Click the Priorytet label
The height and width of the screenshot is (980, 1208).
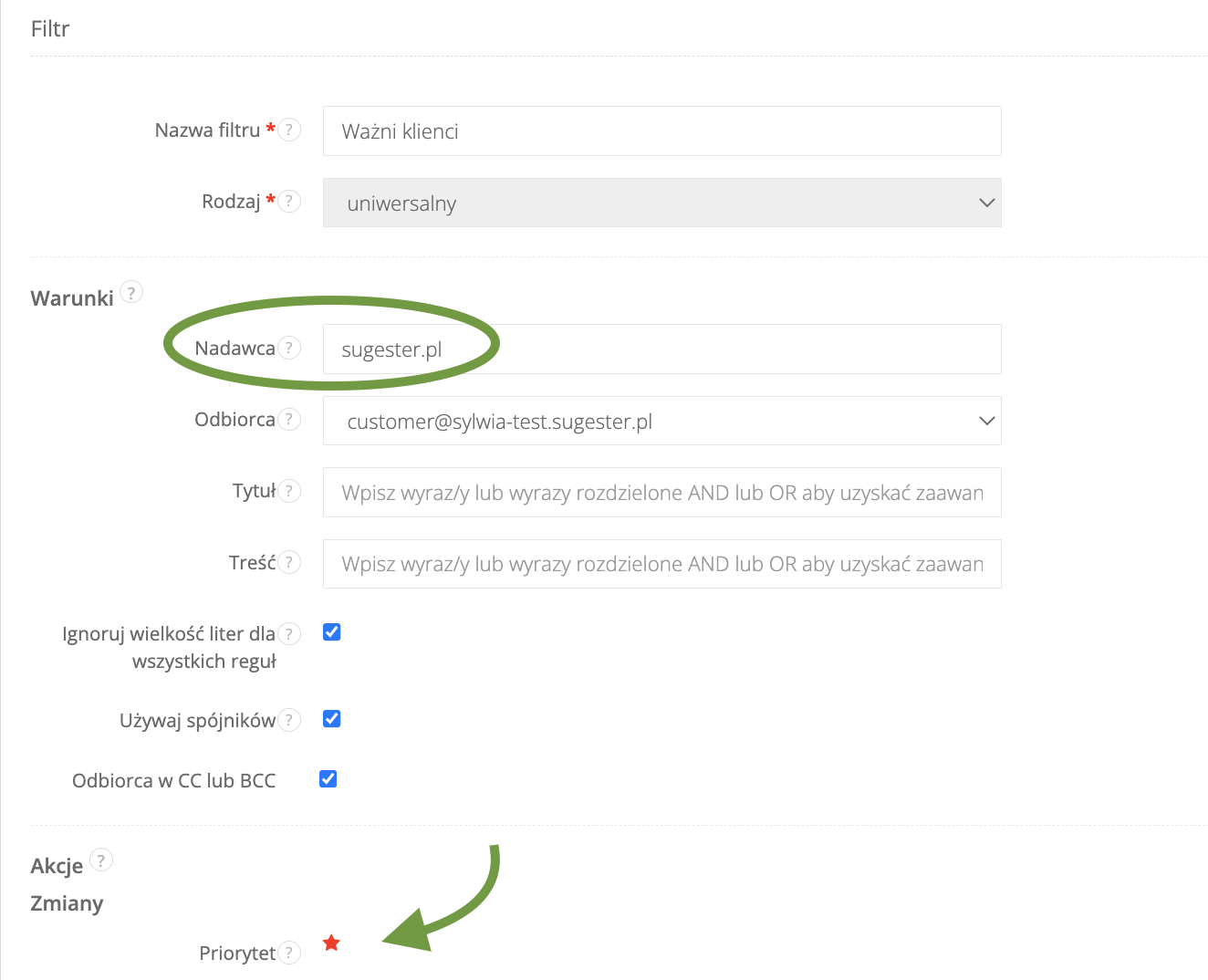[237, 954]
